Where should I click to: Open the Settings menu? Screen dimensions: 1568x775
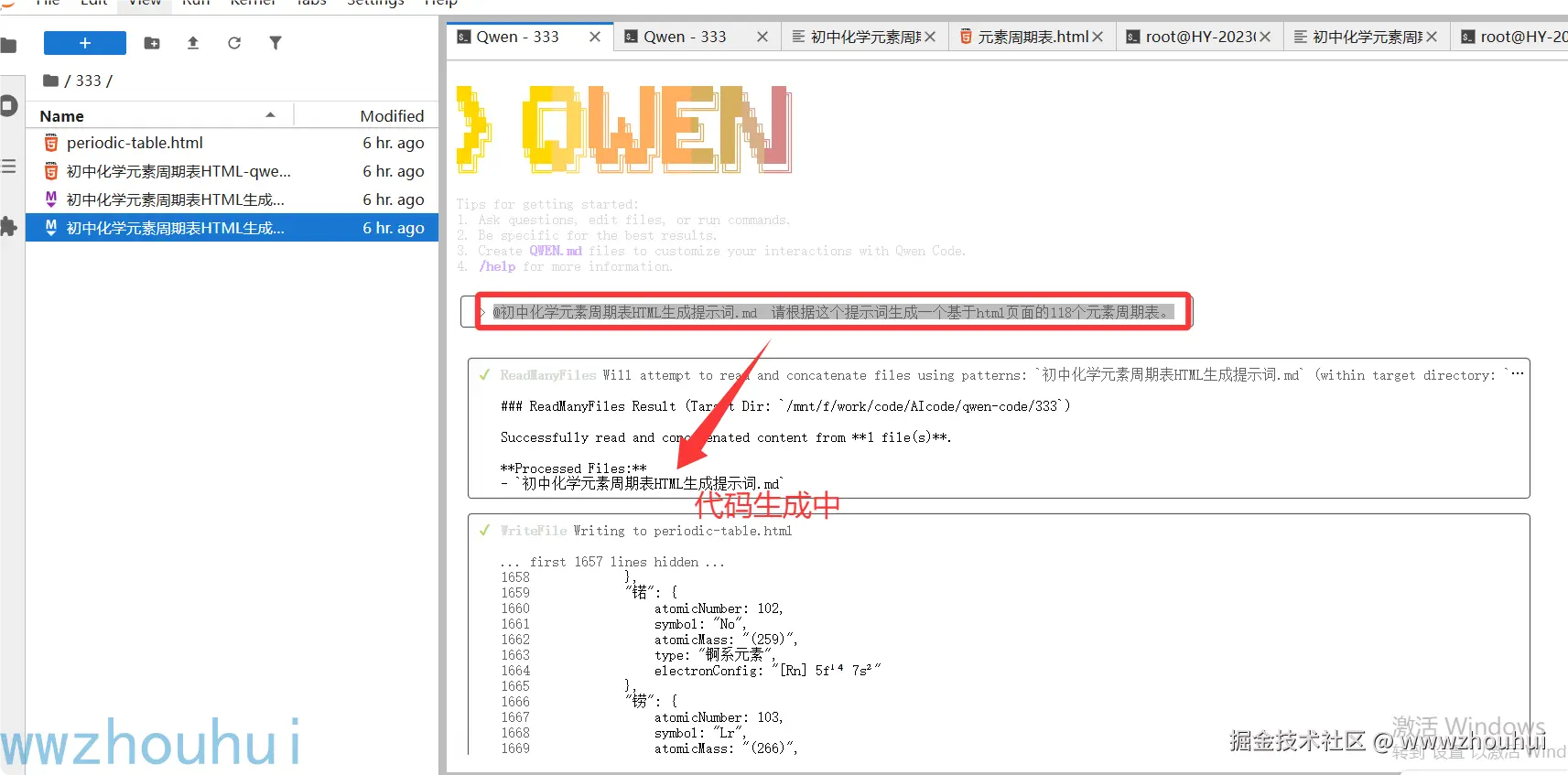(x=375, y=4)
